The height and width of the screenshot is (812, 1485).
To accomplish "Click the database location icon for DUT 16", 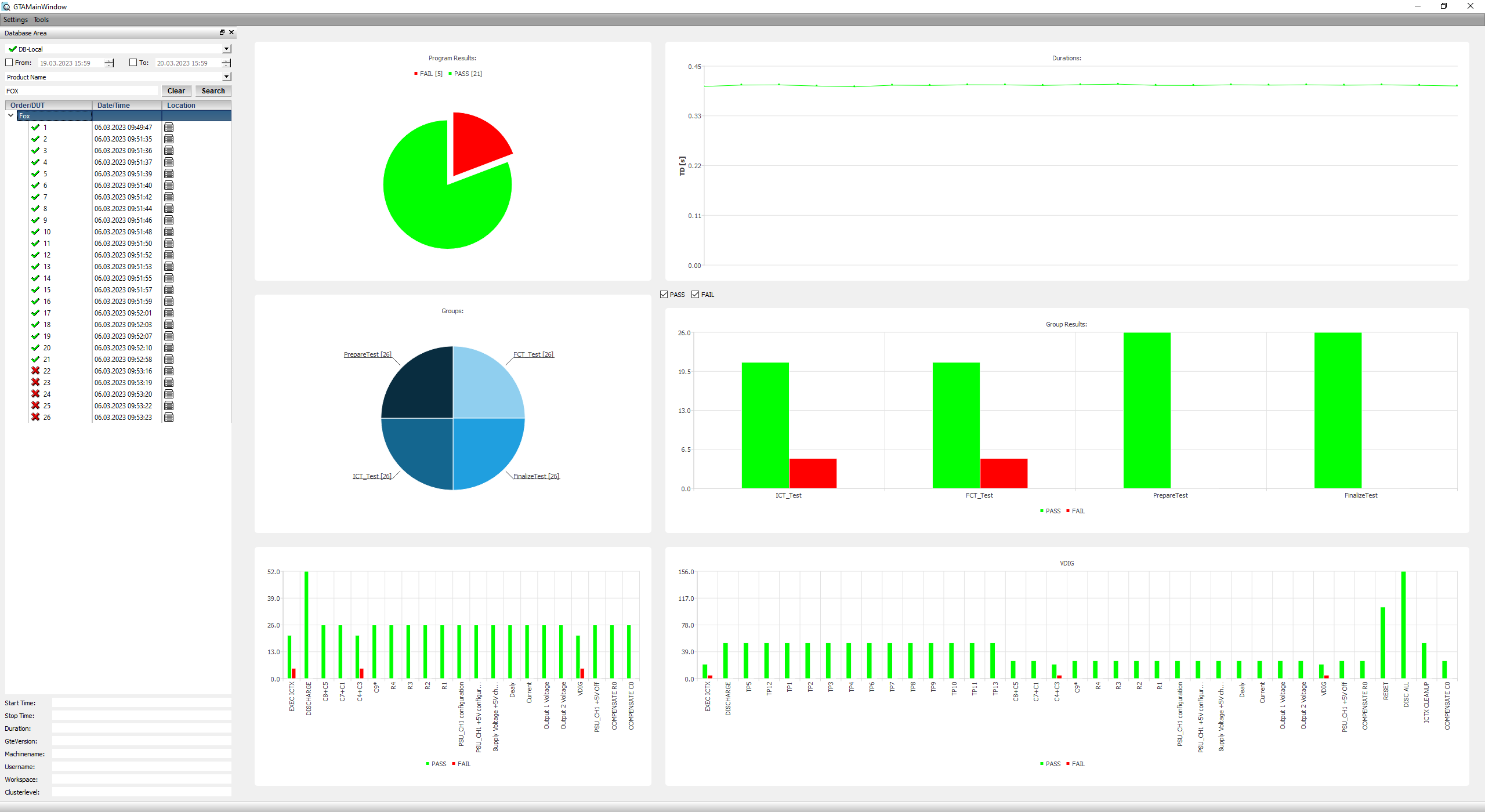I will coord(169,302).
